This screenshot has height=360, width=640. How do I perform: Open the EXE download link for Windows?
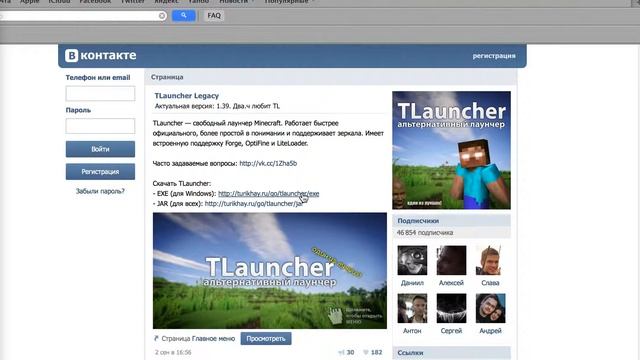(x=269, y=193)
